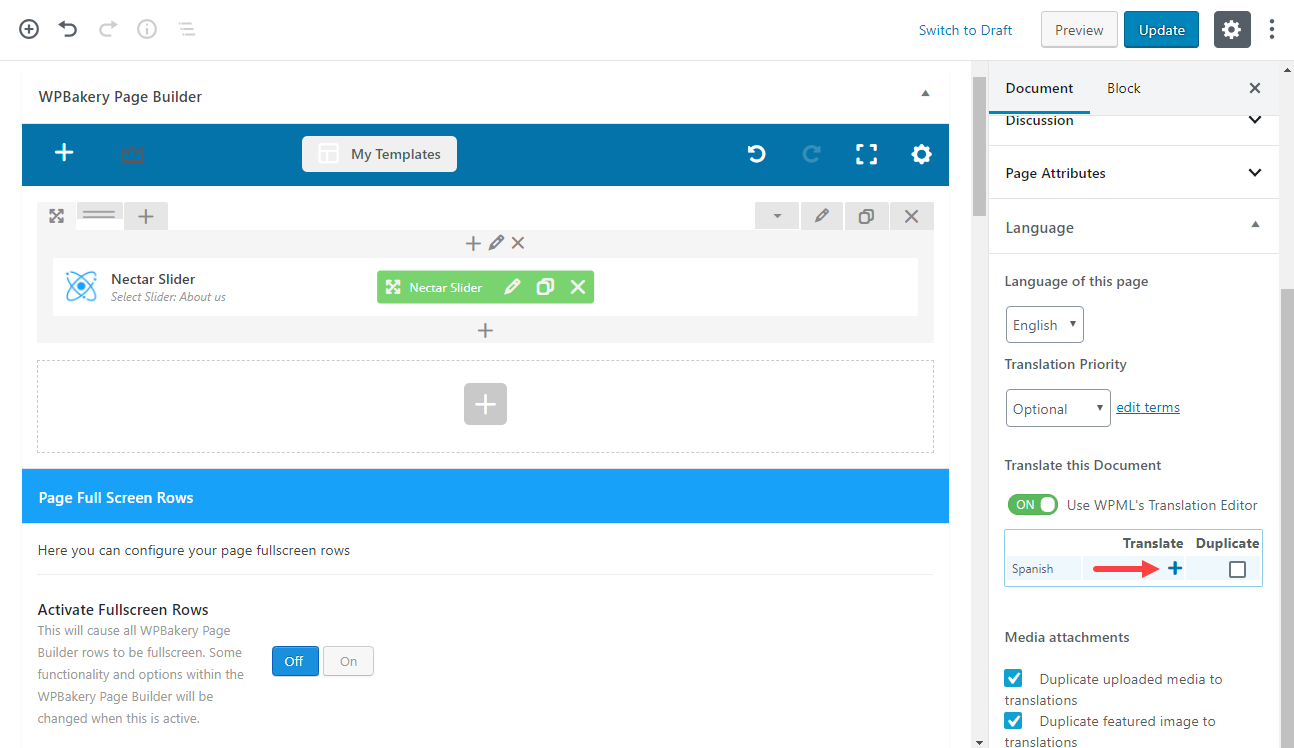Open more tools vertical dots menu

click(x=1272, y=29)
